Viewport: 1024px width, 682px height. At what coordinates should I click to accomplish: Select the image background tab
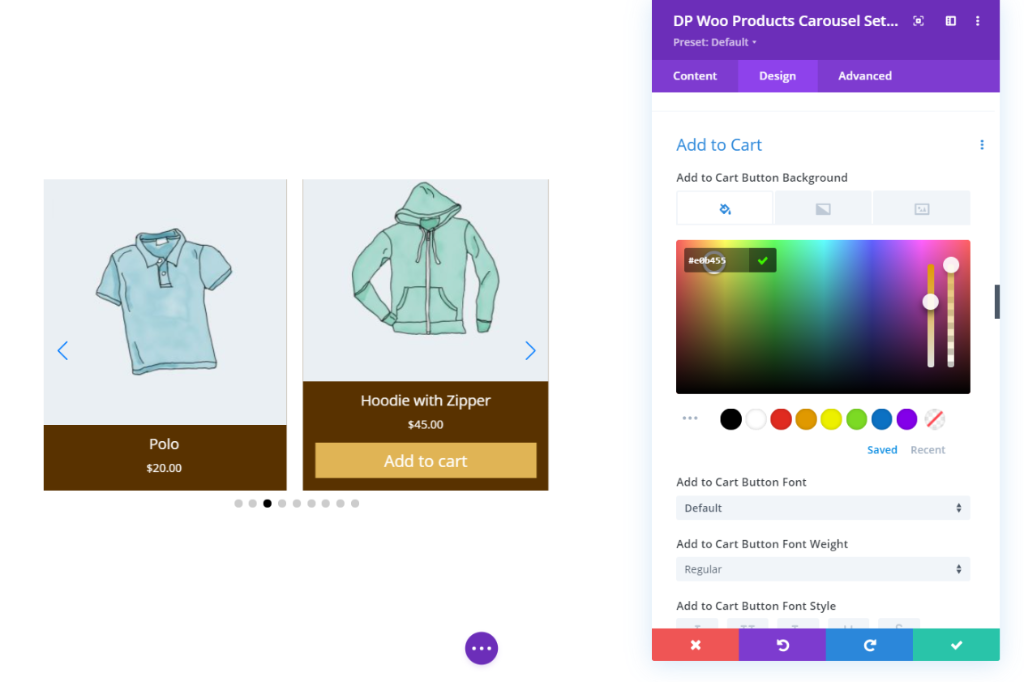921,208
